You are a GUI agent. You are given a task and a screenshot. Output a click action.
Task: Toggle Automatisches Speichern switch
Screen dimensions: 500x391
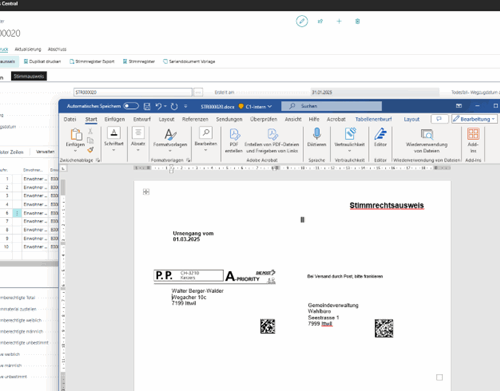click(131, 106)
